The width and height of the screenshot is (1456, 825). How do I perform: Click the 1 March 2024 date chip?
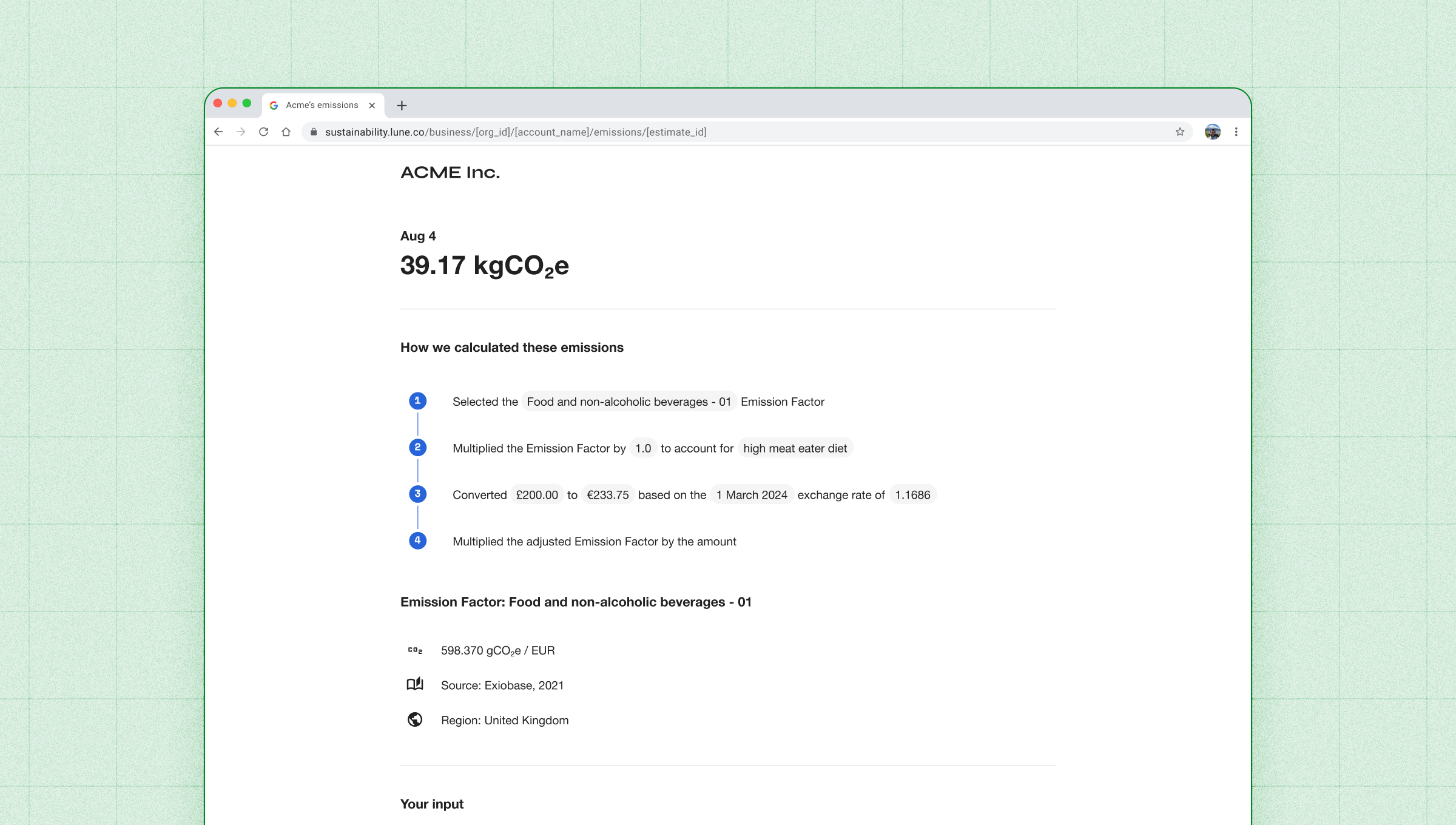pyautogui.click(x=752, y=495)
